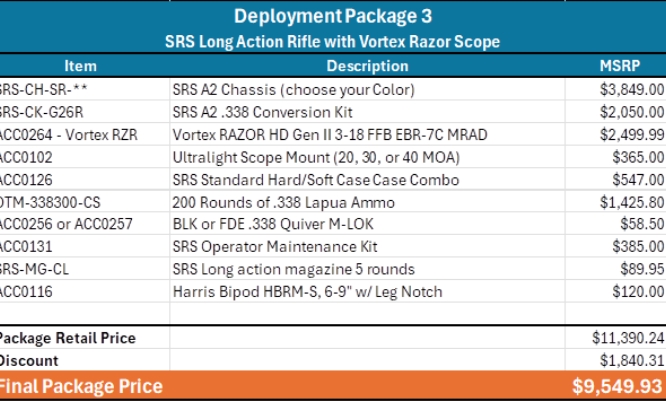Click the Item column header
Viewport: 666px width, 401px height.
[80, 66]
